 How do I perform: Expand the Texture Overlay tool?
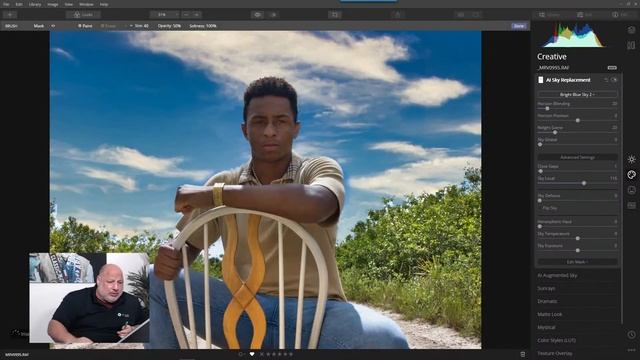click(555, 353)
